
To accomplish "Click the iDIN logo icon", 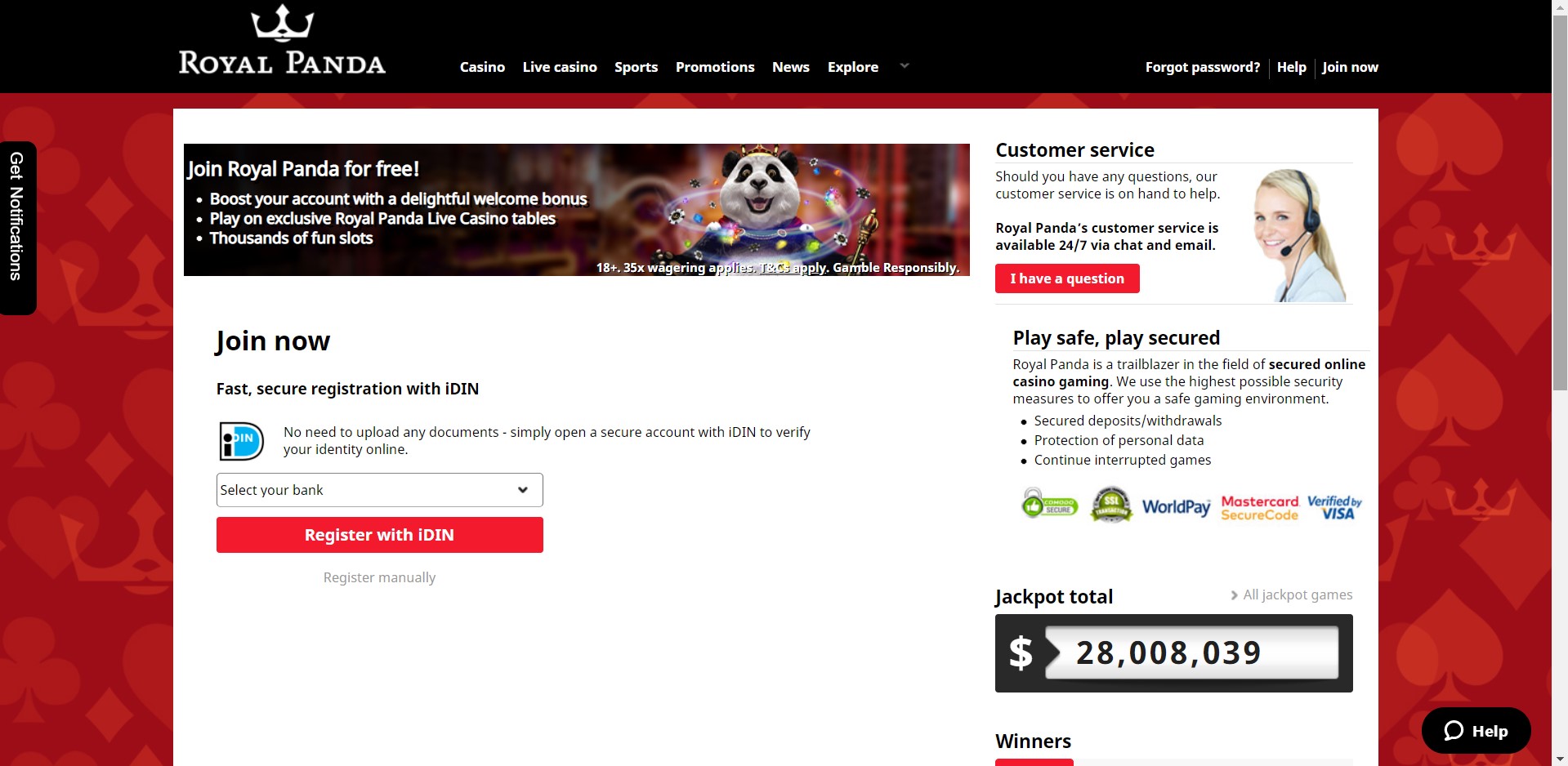I will pyautogui.click(x=241, y=441).
